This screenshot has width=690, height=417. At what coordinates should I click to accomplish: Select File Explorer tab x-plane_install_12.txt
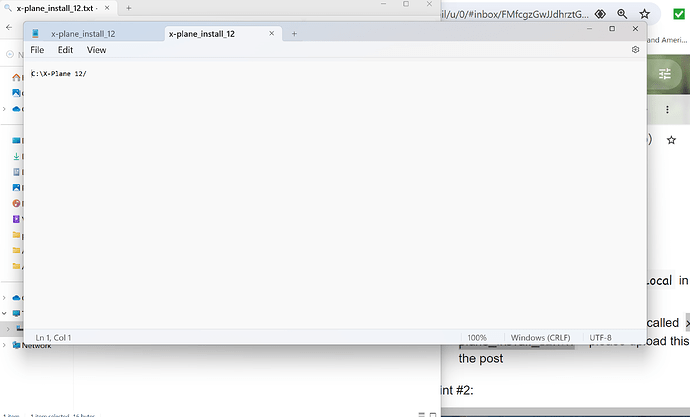(x=56, y=8)
